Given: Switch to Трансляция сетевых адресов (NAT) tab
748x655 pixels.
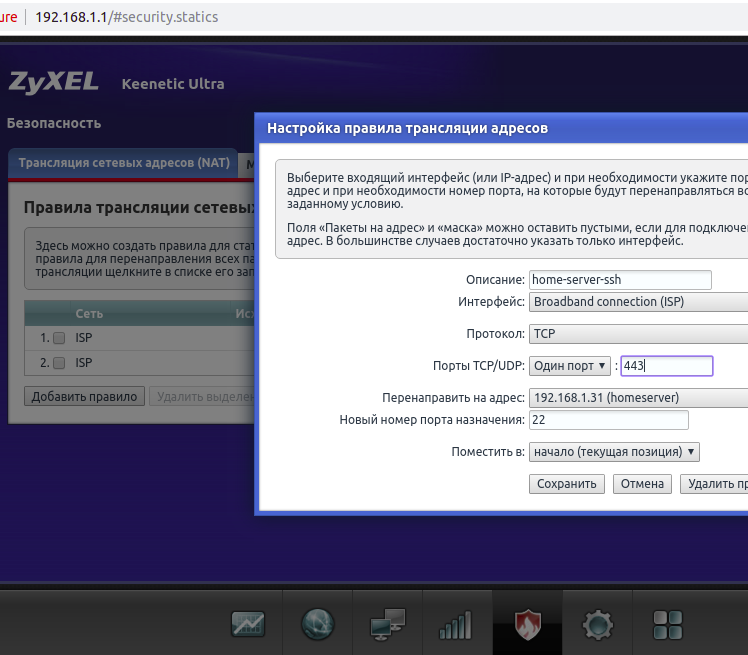Looking at the screenshot, I should (x=123, y=163).
